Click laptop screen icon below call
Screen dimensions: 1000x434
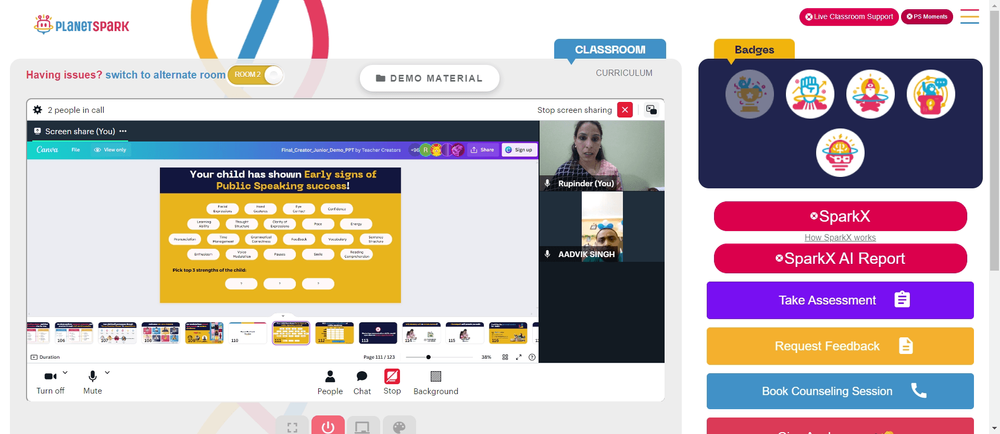coord(363,427)
